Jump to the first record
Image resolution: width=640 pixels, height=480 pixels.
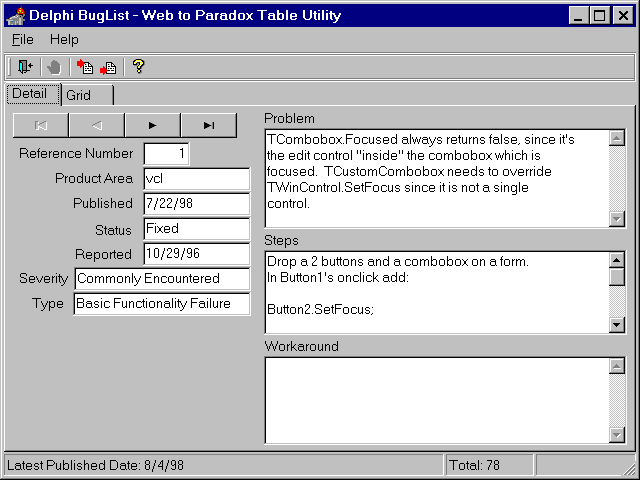click(41, 125)
